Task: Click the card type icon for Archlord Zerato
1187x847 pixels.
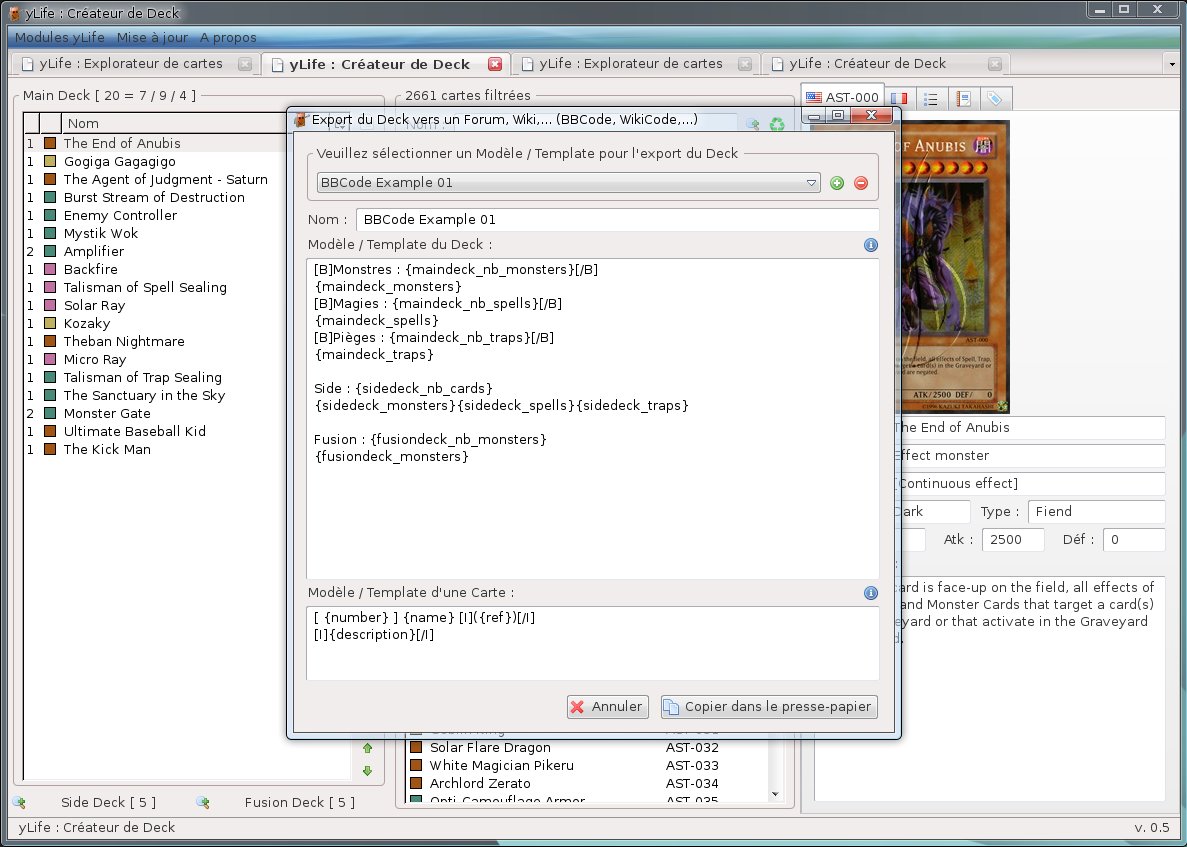Action: click(x=416, y=783)
